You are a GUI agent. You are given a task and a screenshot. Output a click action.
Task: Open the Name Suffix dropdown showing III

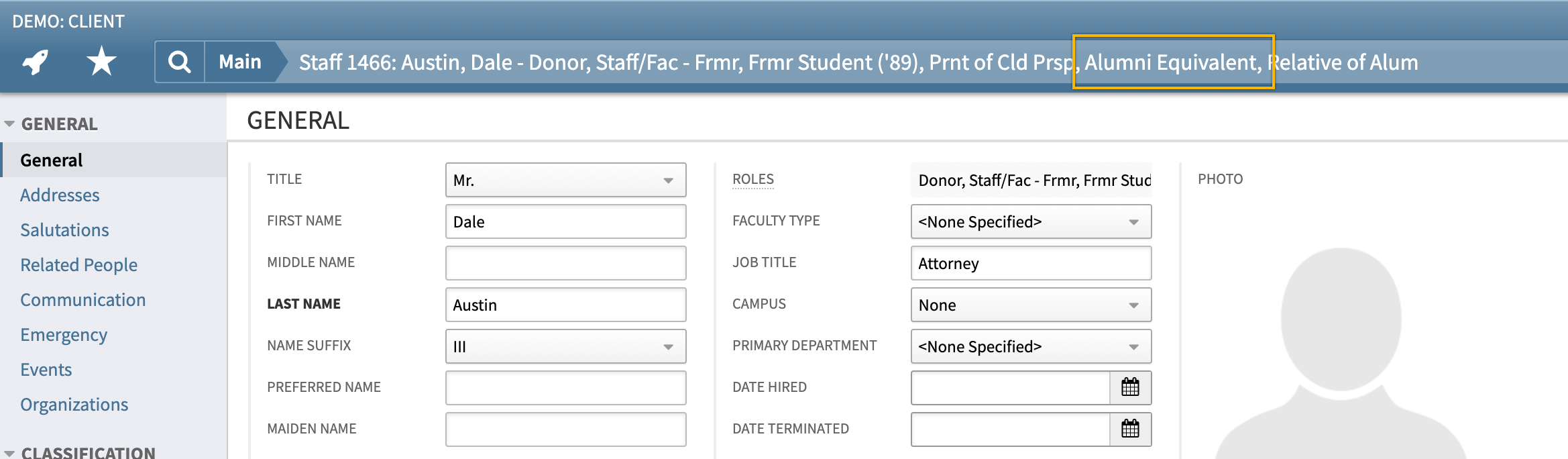tap(667, 346)
